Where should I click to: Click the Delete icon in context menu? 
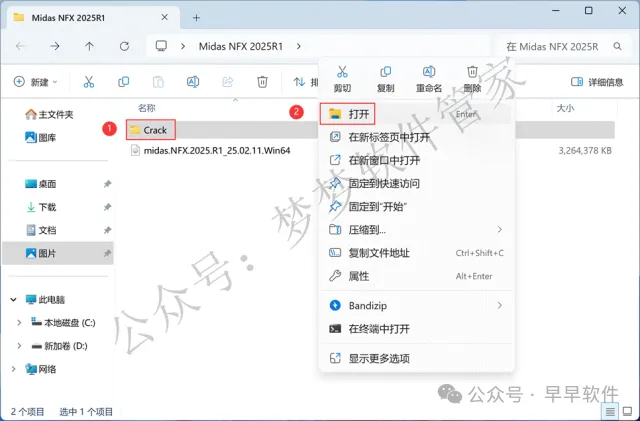[472, 72]
